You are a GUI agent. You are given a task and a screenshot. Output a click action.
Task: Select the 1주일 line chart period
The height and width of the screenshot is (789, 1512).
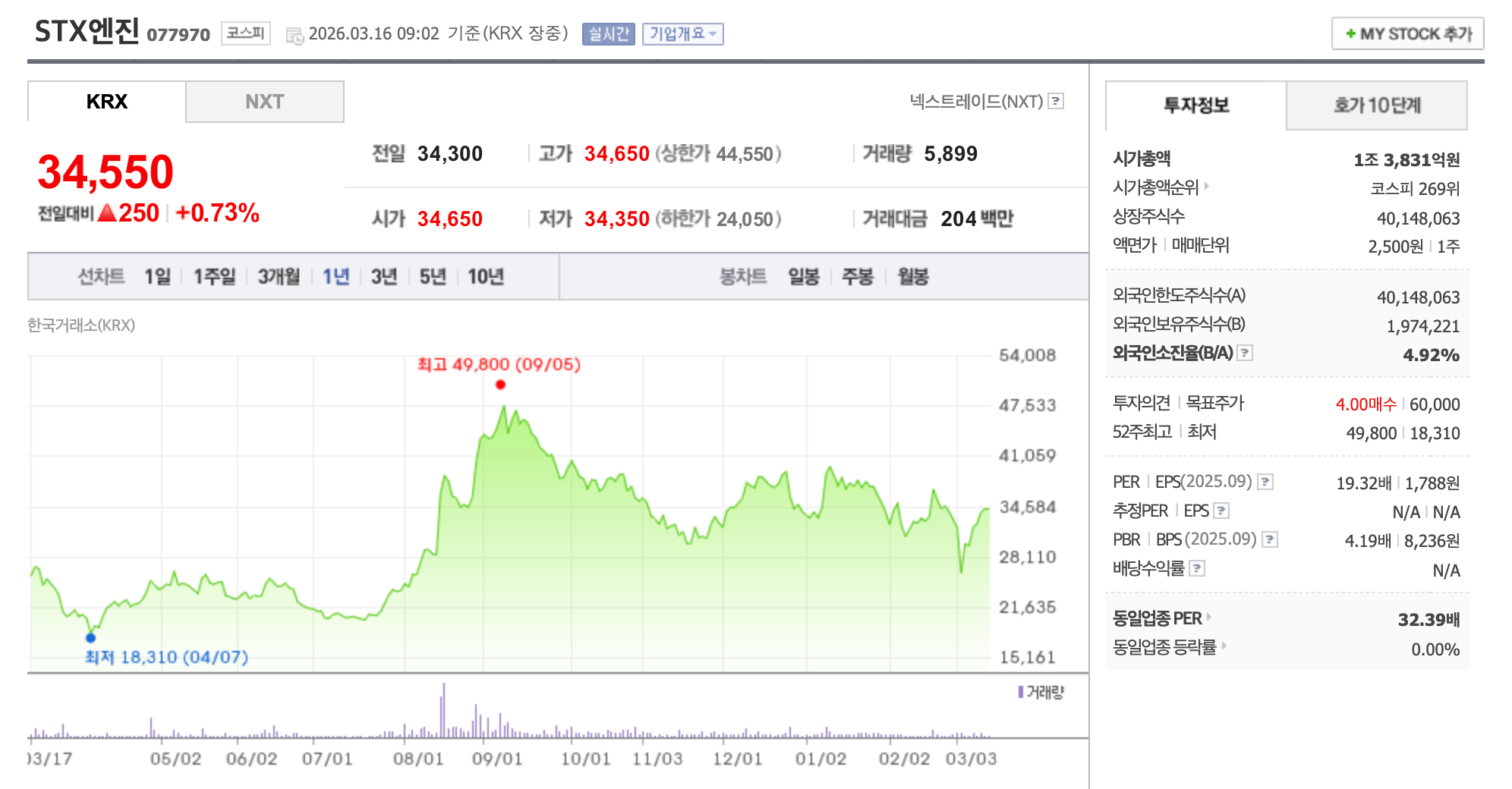pos(214,277)
